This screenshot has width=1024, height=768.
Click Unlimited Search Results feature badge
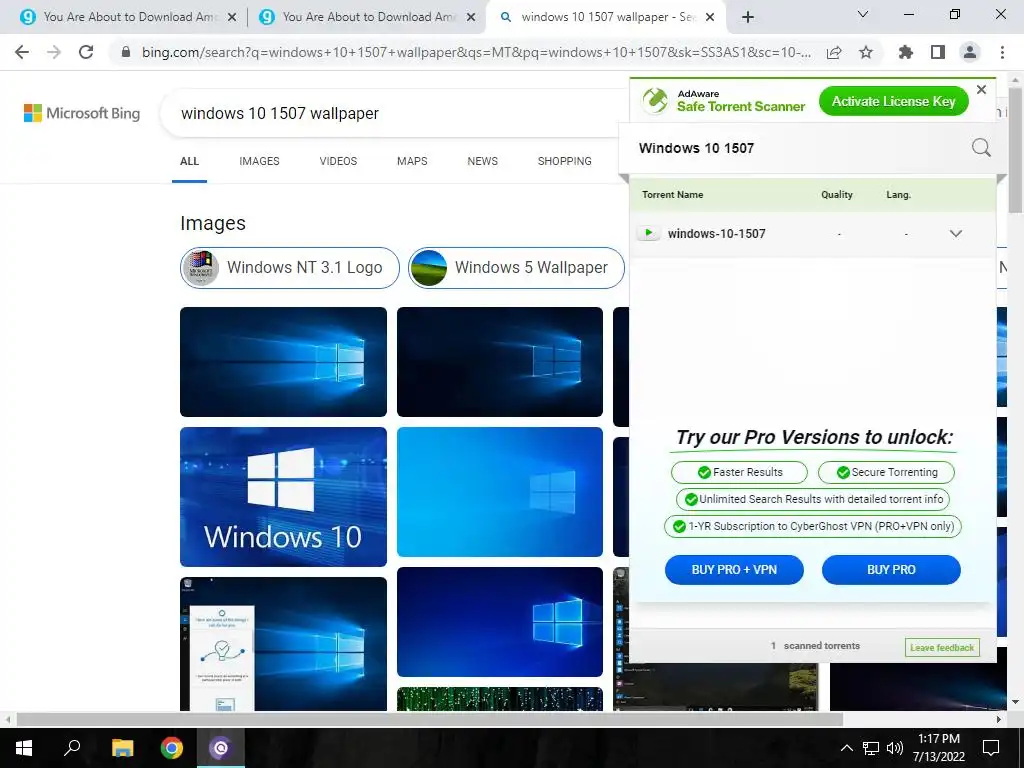[x=813, y=500]
